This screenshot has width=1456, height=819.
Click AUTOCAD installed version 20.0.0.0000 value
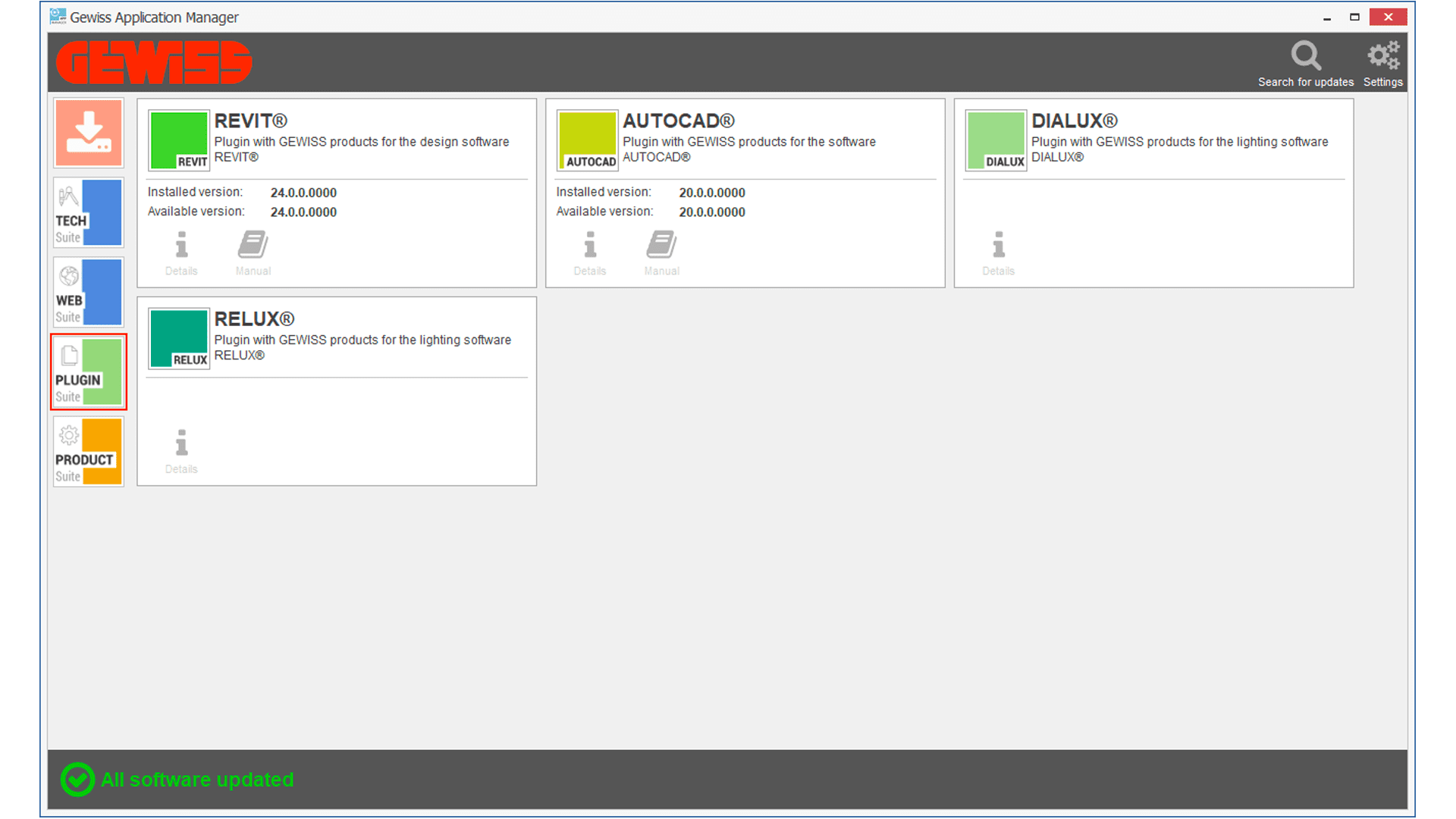[x=712, y=193]
